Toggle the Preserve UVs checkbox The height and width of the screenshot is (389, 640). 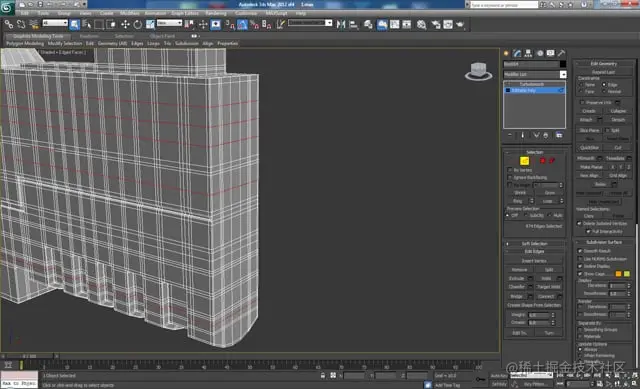pos(582,102)
